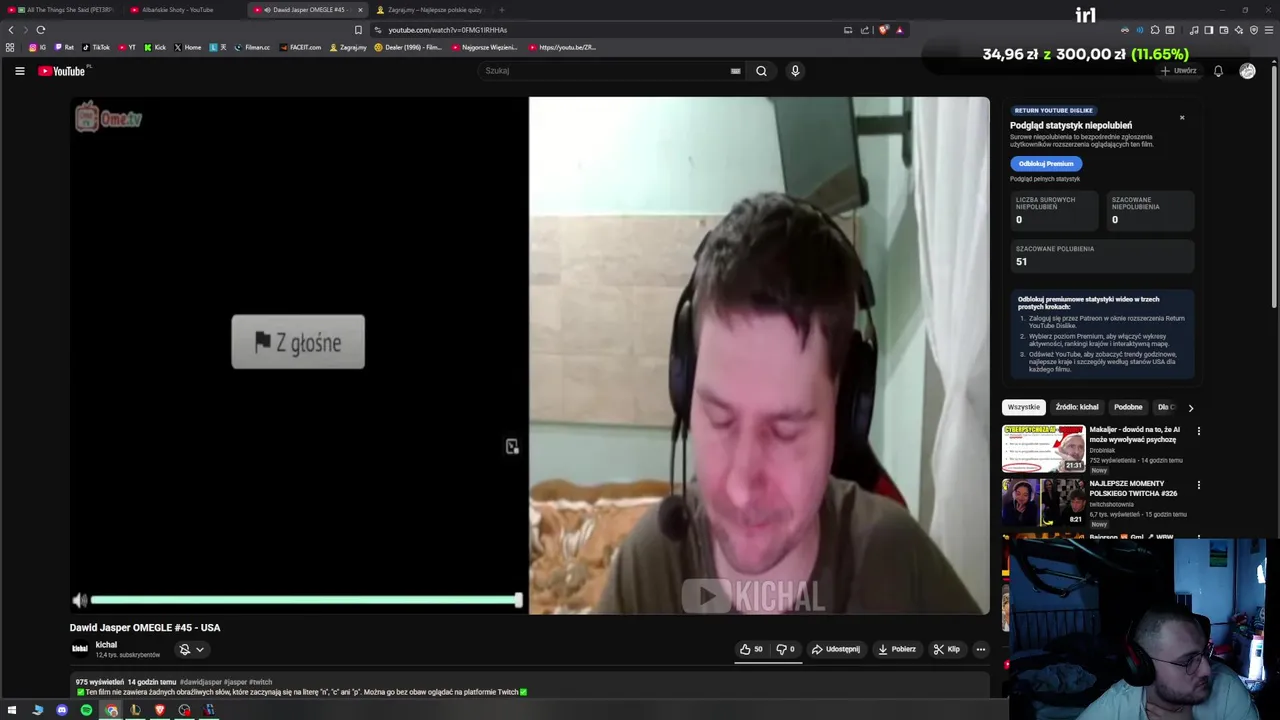This screenshot has height=720, width=1280.
Task: Adjust the green Ome.tv volume slider
Action: (x=305, y=600)
